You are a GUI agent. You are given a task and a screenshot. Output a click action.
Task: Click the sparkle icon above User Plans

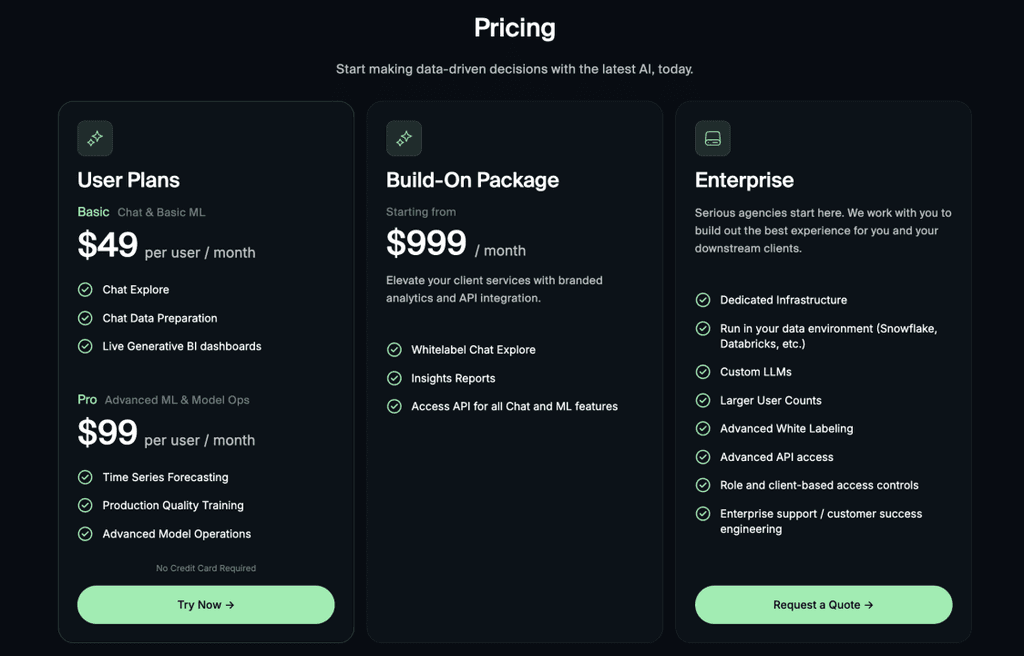pyautogui.click(x=95, y=139)
